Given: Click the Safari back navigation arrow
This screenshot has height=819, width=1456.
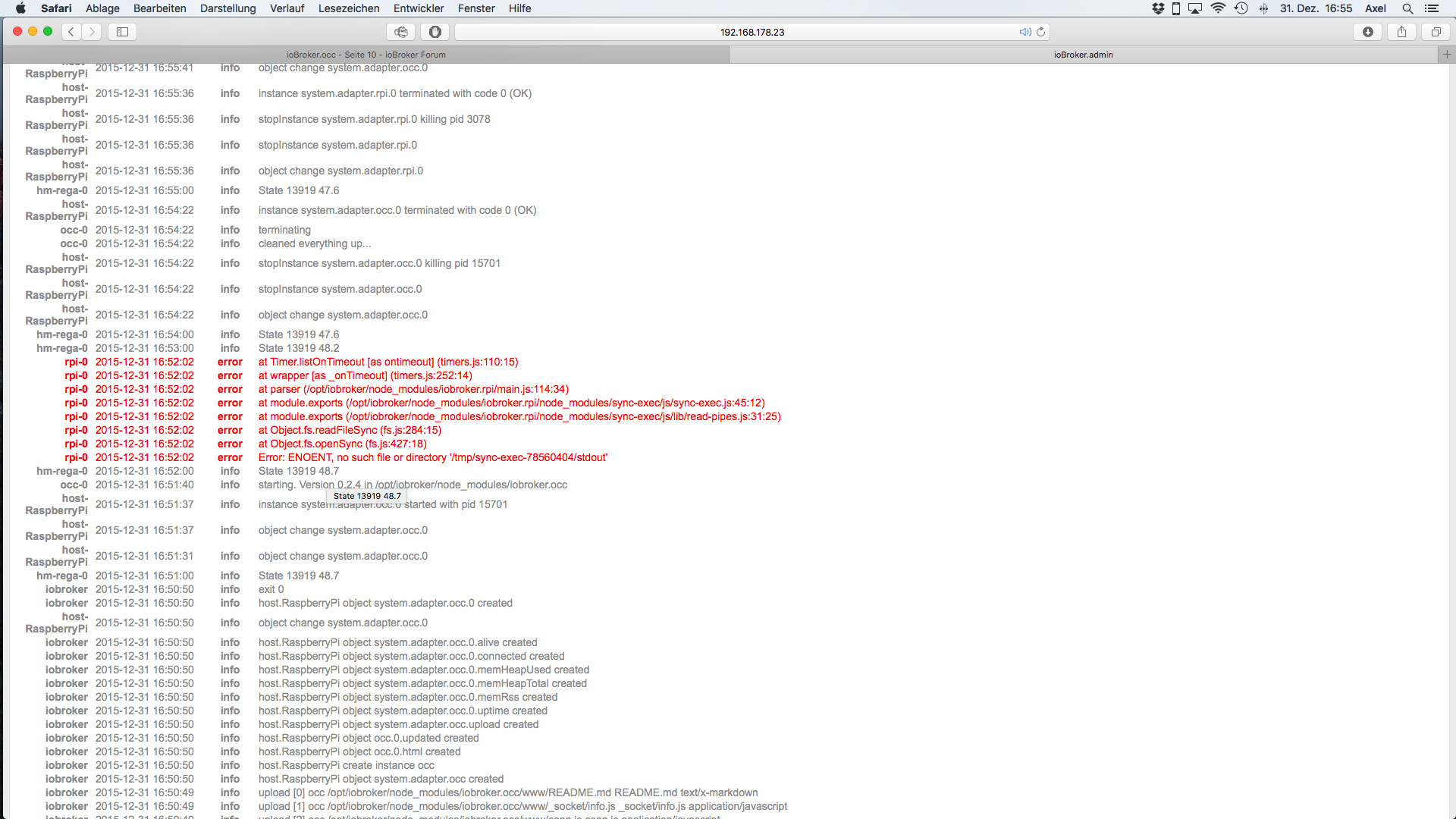Looking at the screenshot, I should tap(71, 32).
